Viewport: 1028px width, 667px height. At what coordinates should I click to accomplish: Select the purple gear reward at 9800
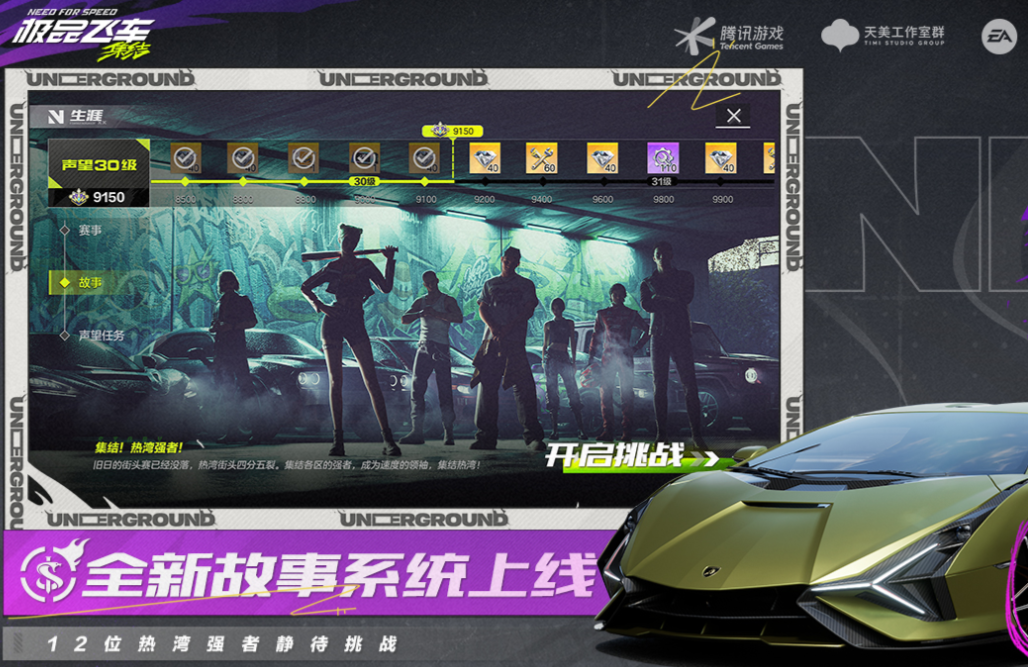663,158
